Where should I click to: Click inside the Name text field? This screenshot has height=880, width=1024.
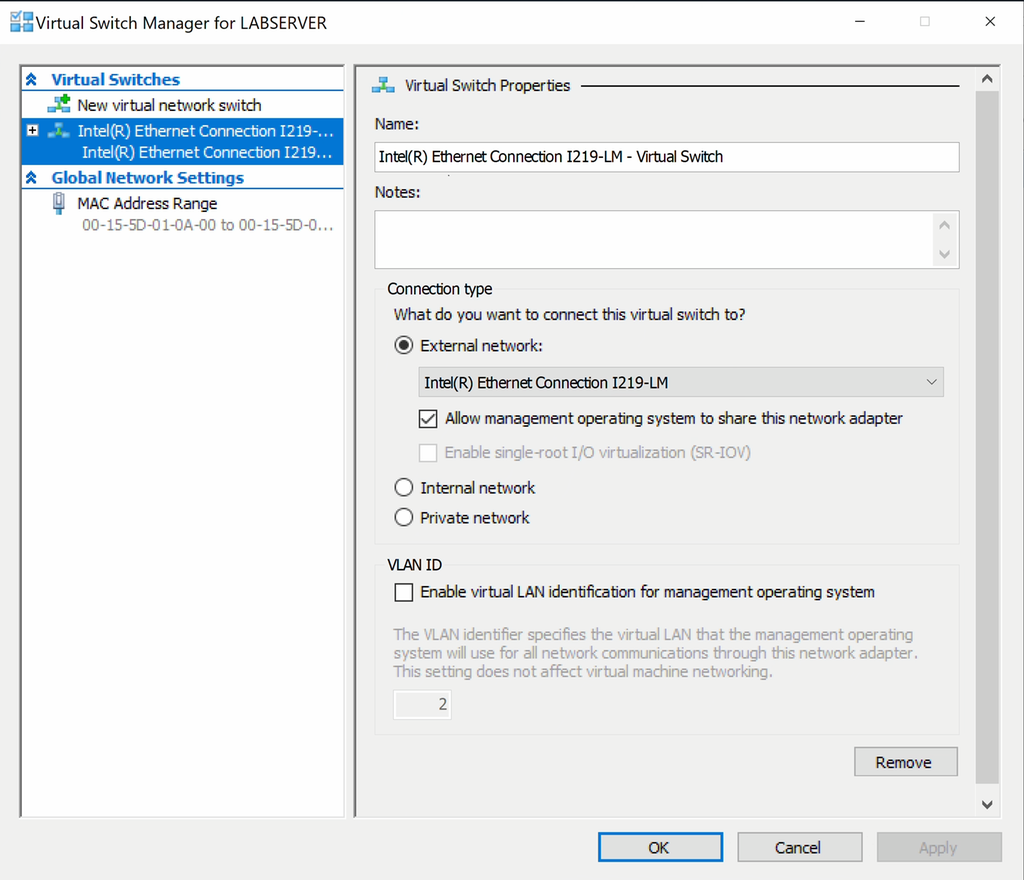[666, 157]
